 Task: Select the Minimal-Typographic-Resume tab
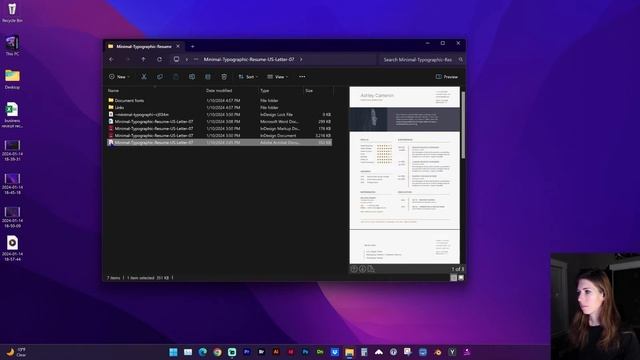pos(144,47)
